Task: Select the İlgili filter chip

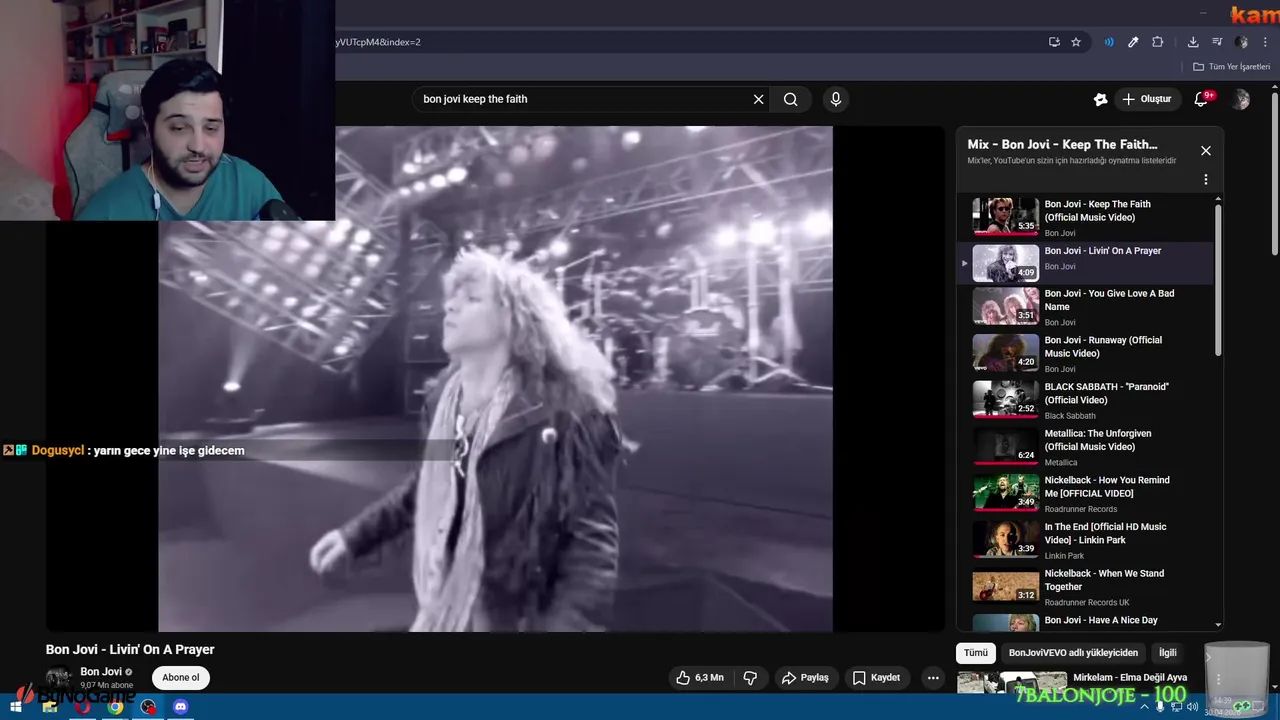Action: pos(1168,653)
